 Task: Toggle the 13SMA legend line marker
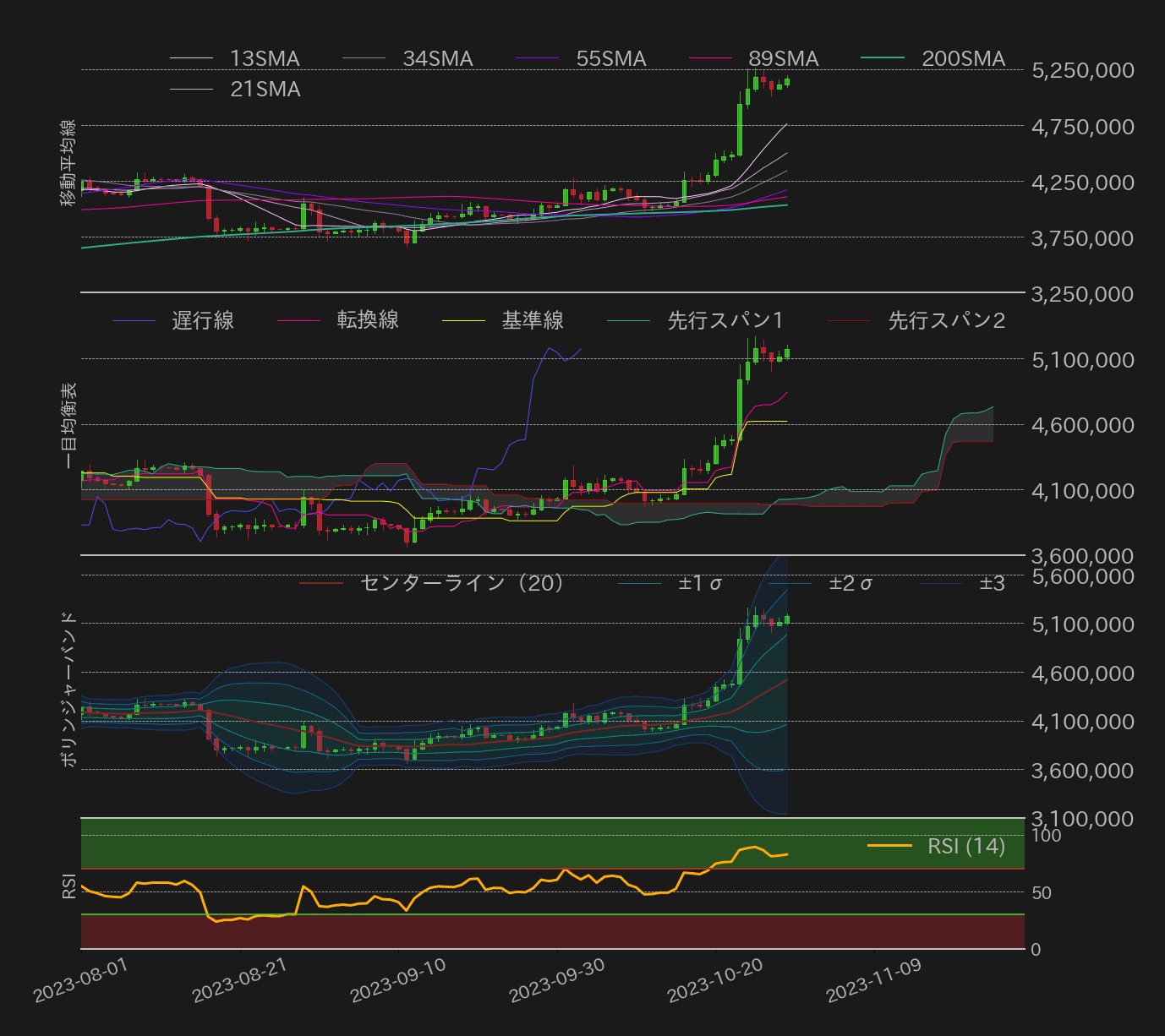pyautogui.click(x=193, y=58)
